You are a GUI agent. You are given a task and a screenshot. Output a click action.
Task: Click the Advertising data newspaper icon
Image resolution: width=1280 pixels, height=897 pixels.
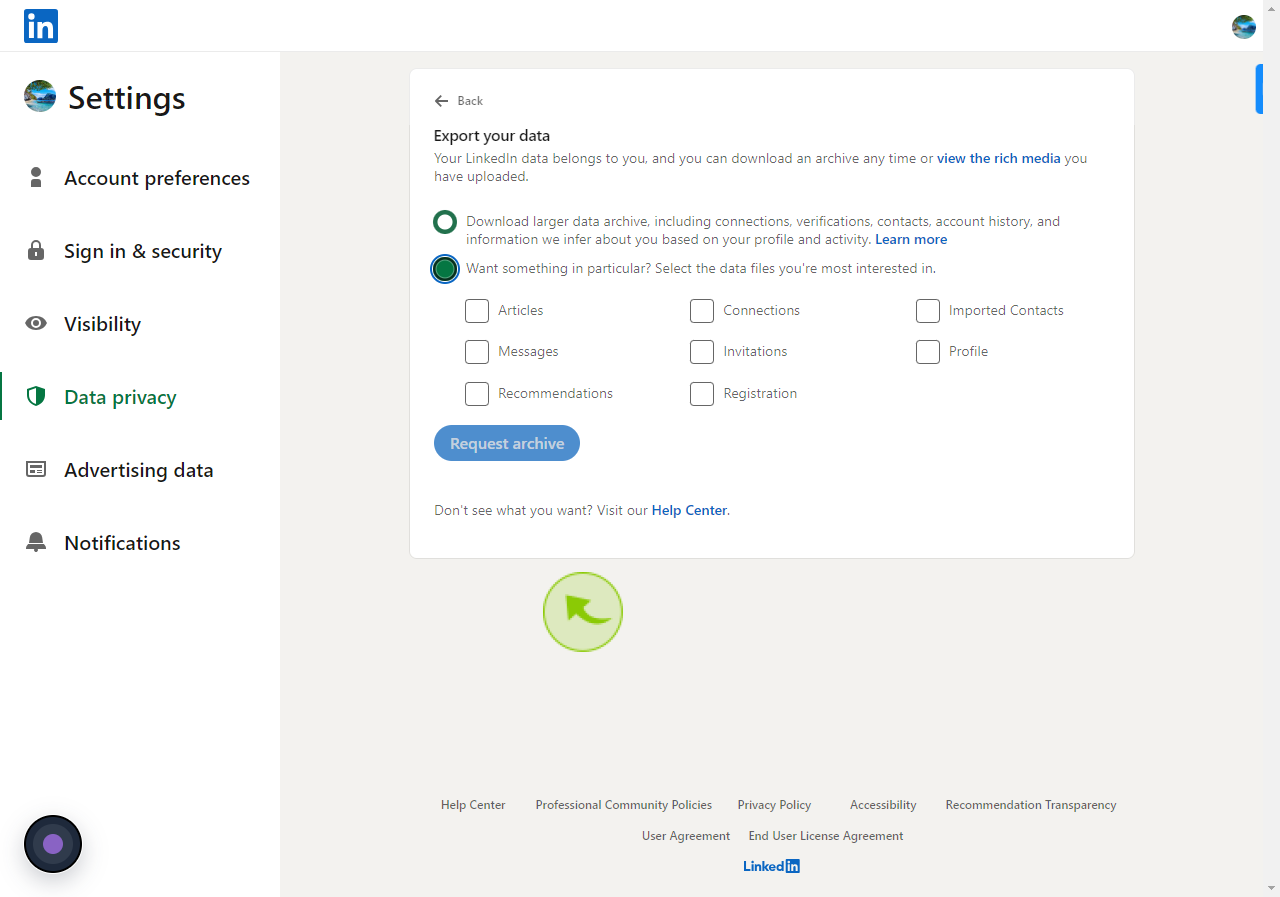pyautogui.click(x=36, y=469)
